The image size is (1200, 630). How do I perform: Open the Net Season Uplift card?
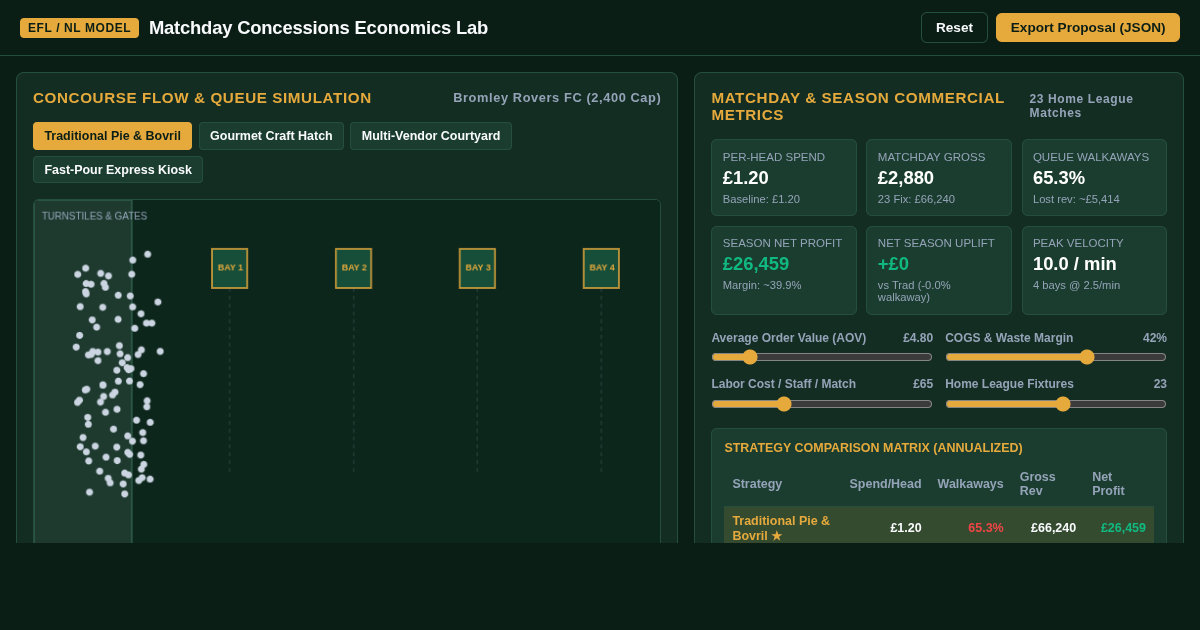[x=939, y=271]
